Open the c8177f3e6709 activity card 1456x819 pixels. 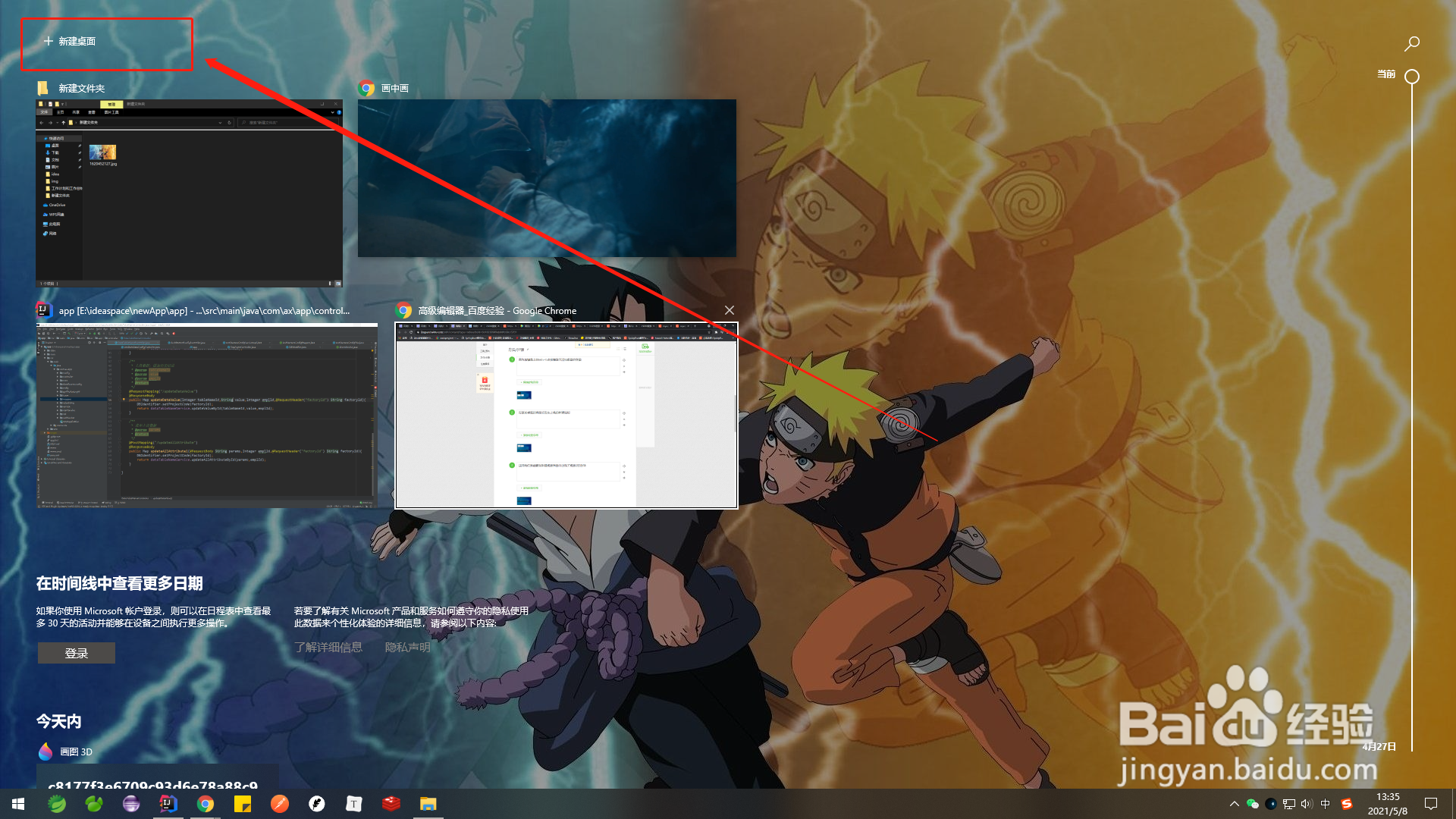tap(158, 777)
